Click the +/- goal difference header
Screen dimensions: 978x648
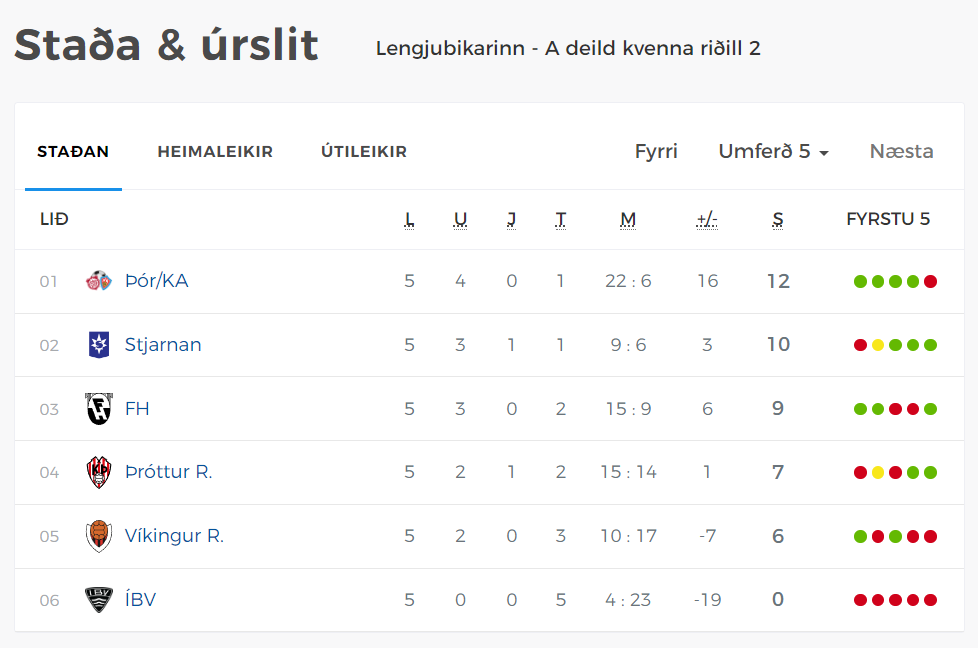coord(707,220)
